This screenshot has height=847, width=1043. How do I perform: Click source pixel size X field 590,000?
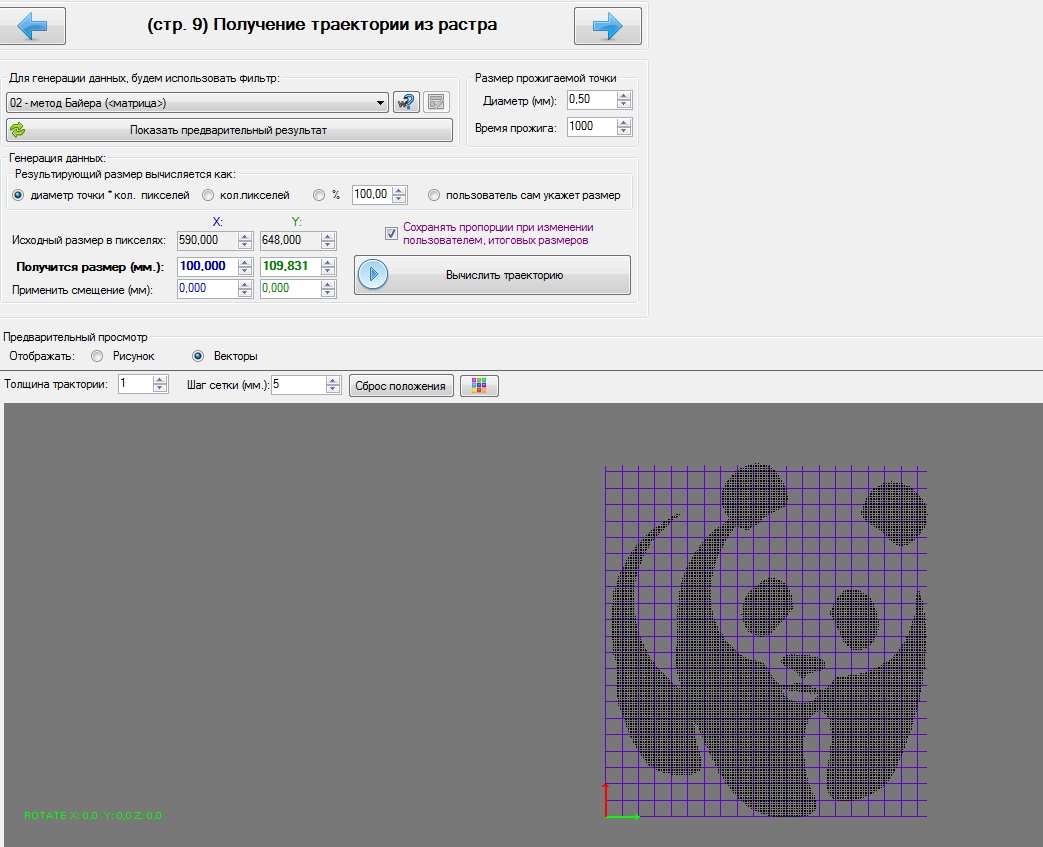coord(208,240)
